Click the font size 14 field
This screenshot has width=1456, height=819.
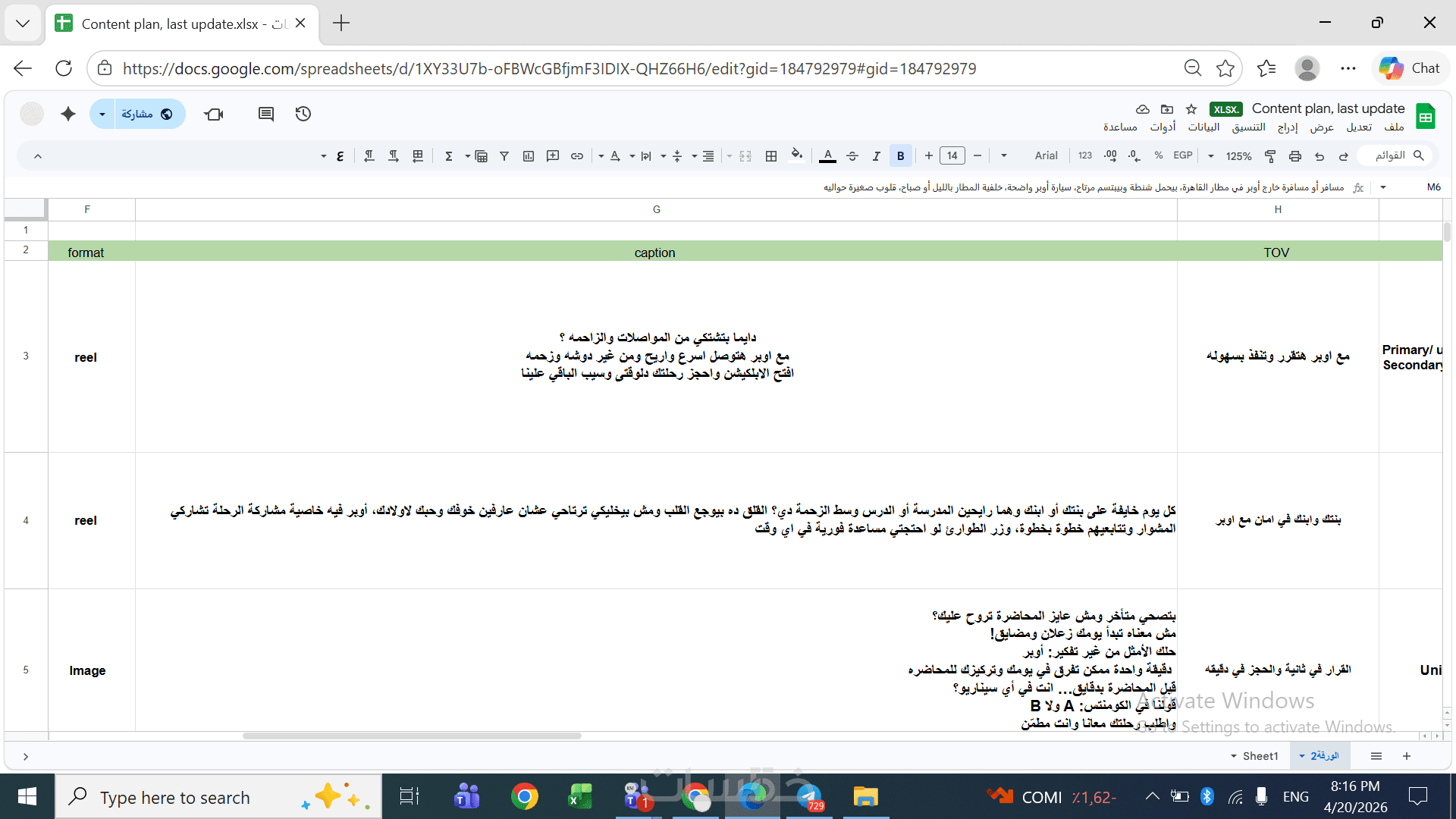point(952,156)
